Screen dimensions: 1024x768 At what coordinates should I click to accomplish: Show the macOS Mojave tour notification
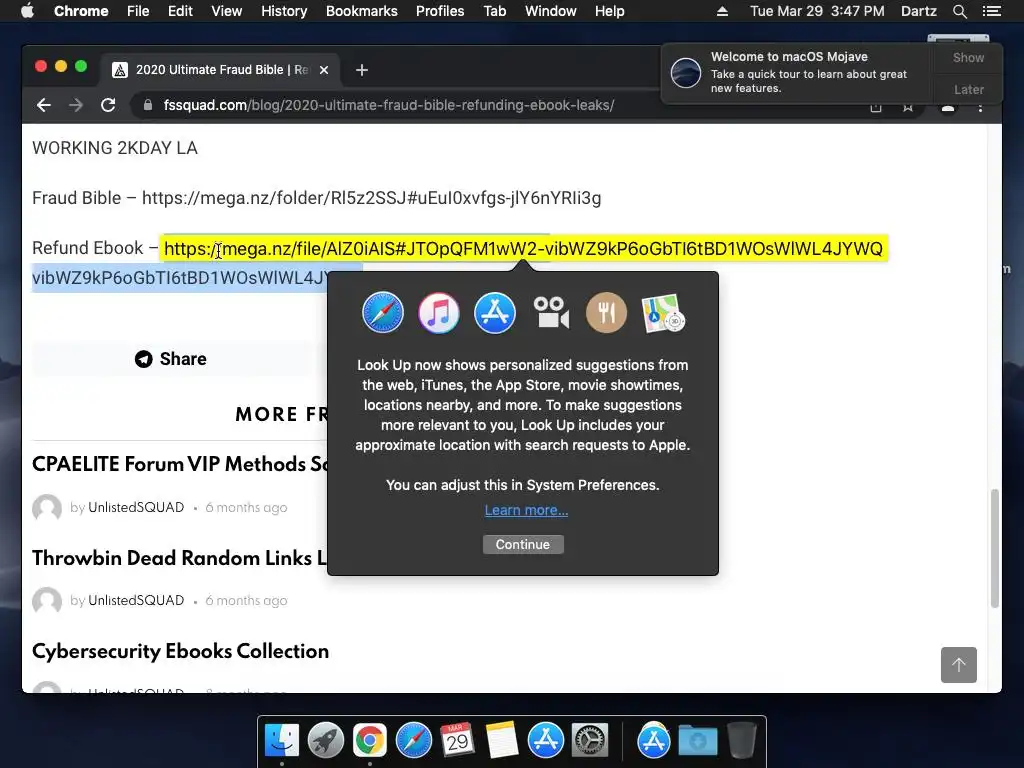coord(968,57)
